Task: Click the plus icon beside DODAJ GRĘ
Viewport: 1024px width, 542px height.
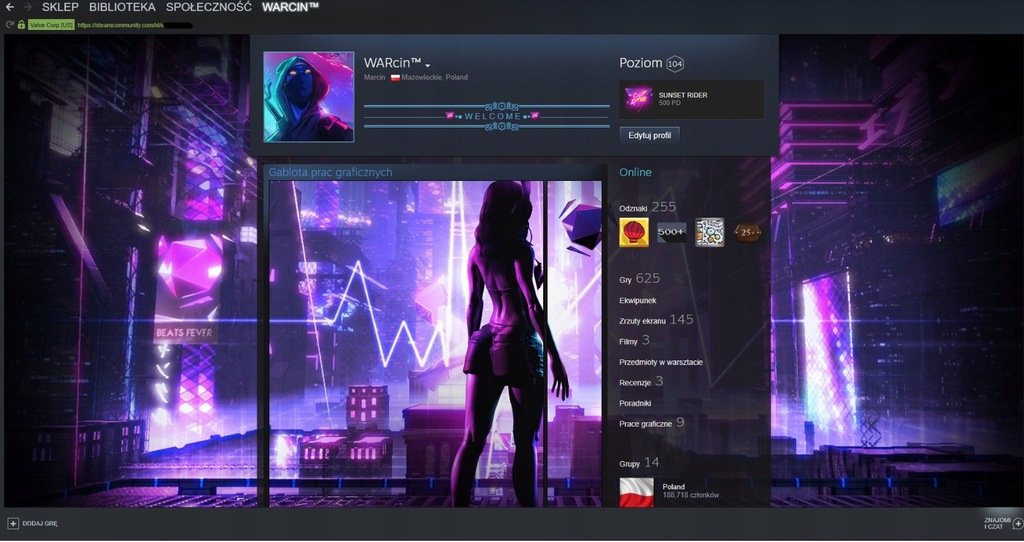Action: point(13,523)
